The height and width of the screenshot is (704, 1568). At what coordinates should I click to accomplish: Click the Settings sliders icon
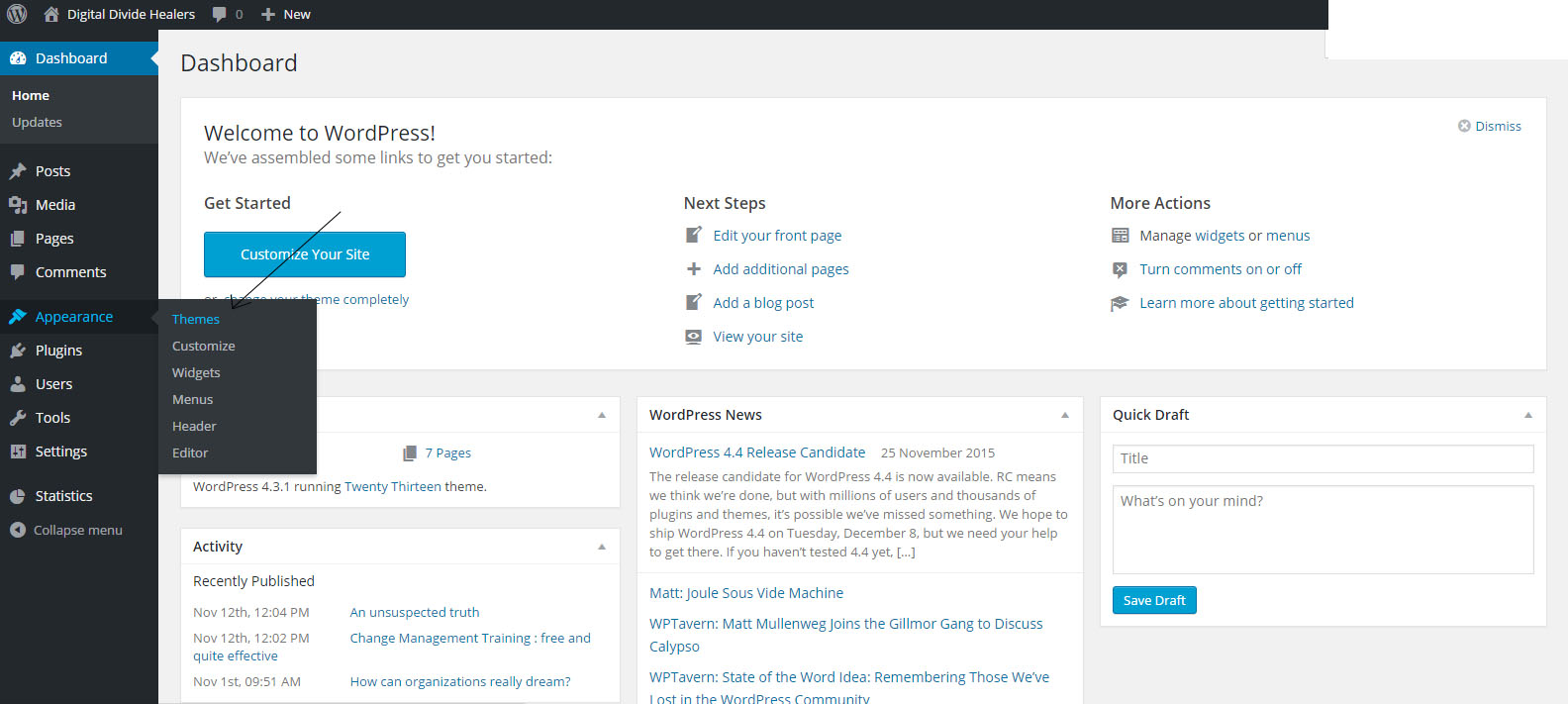tap(18, 452)
